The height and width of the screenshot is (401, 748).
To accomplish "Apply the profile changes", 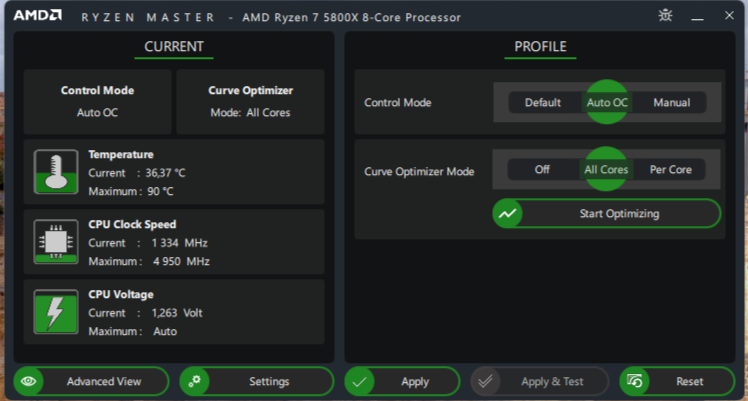I will tap(402, 381).
